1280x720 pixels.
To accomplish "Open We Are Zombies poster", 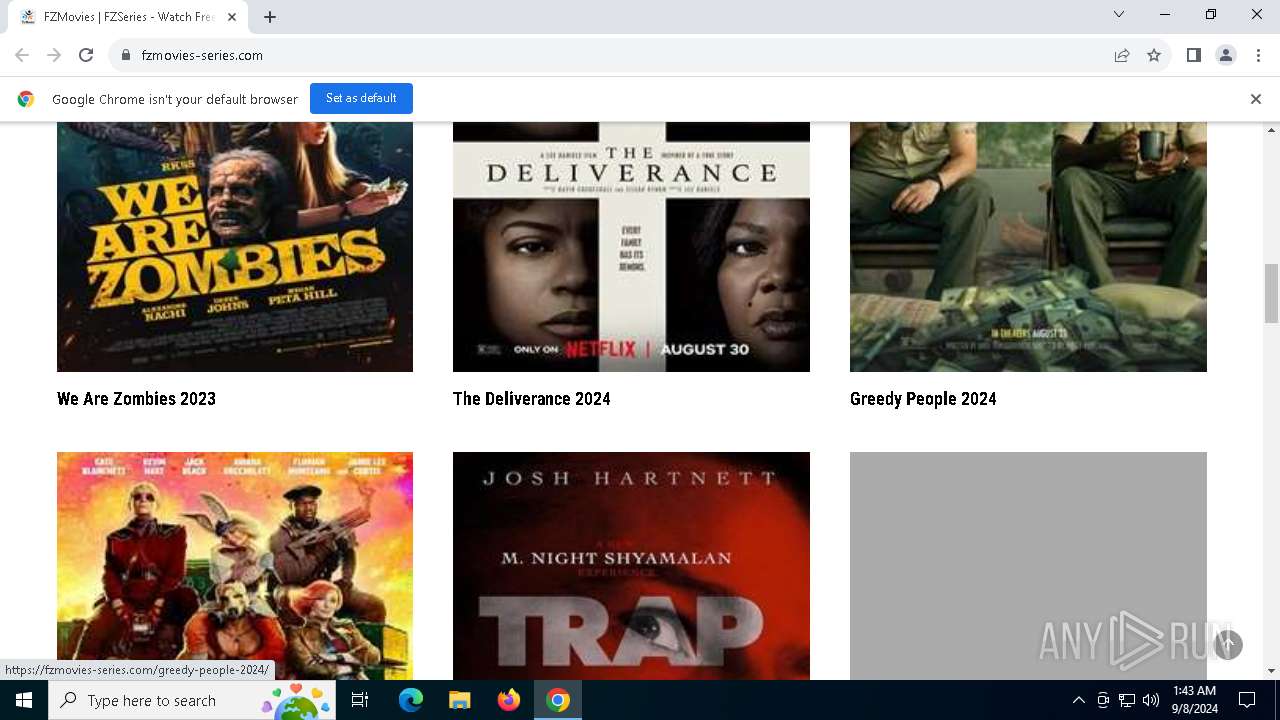I will [x=235, y=247].
